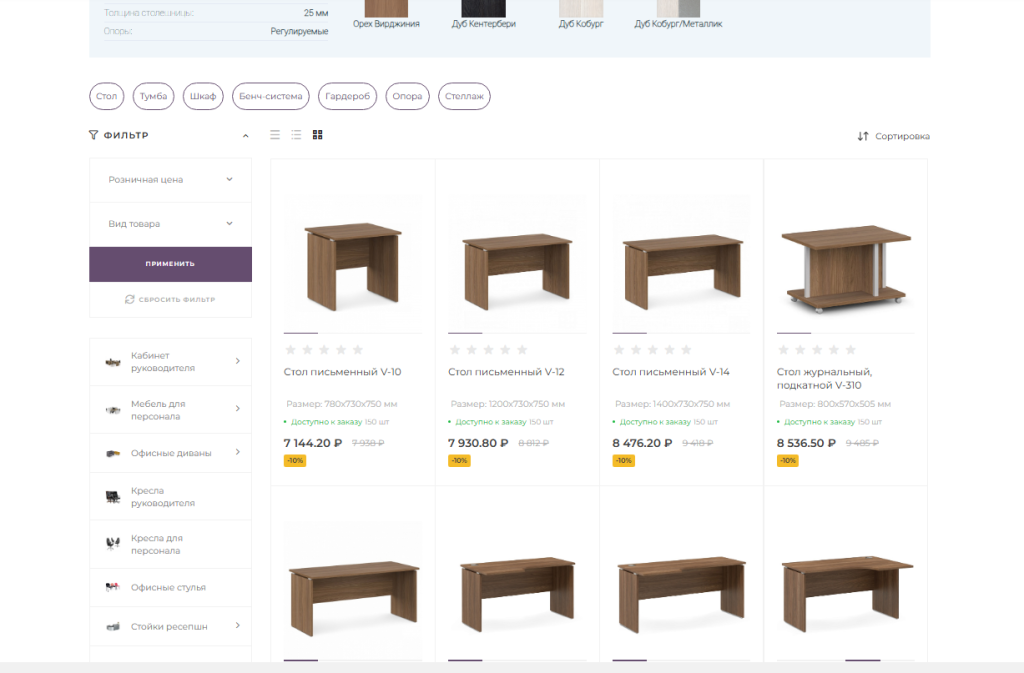1024x673 pixels.
Task: Select the Тумба category tag
Action: click(153, 97)
